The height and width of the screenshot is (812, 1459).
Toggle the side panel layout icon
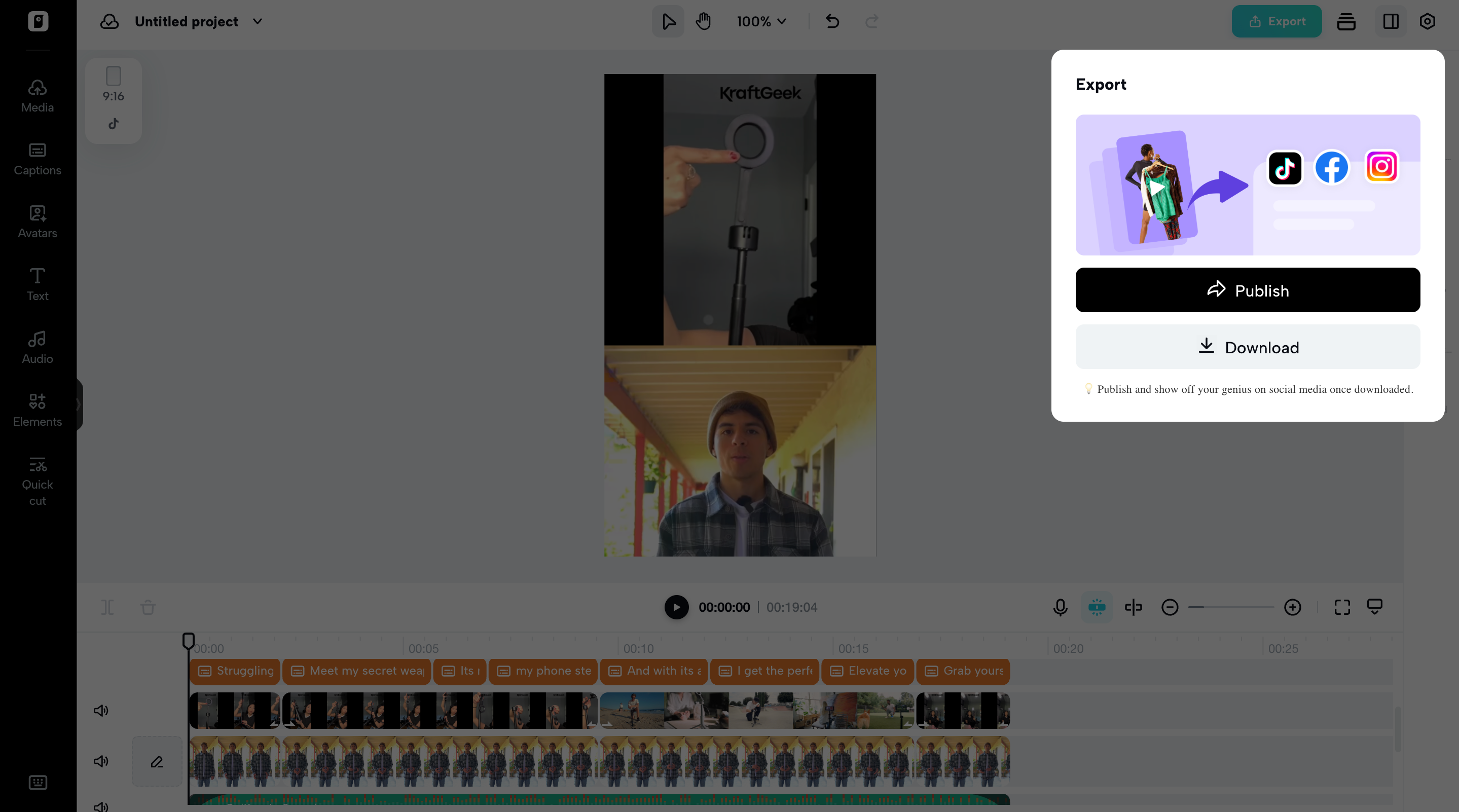(x=1391, y=21)
